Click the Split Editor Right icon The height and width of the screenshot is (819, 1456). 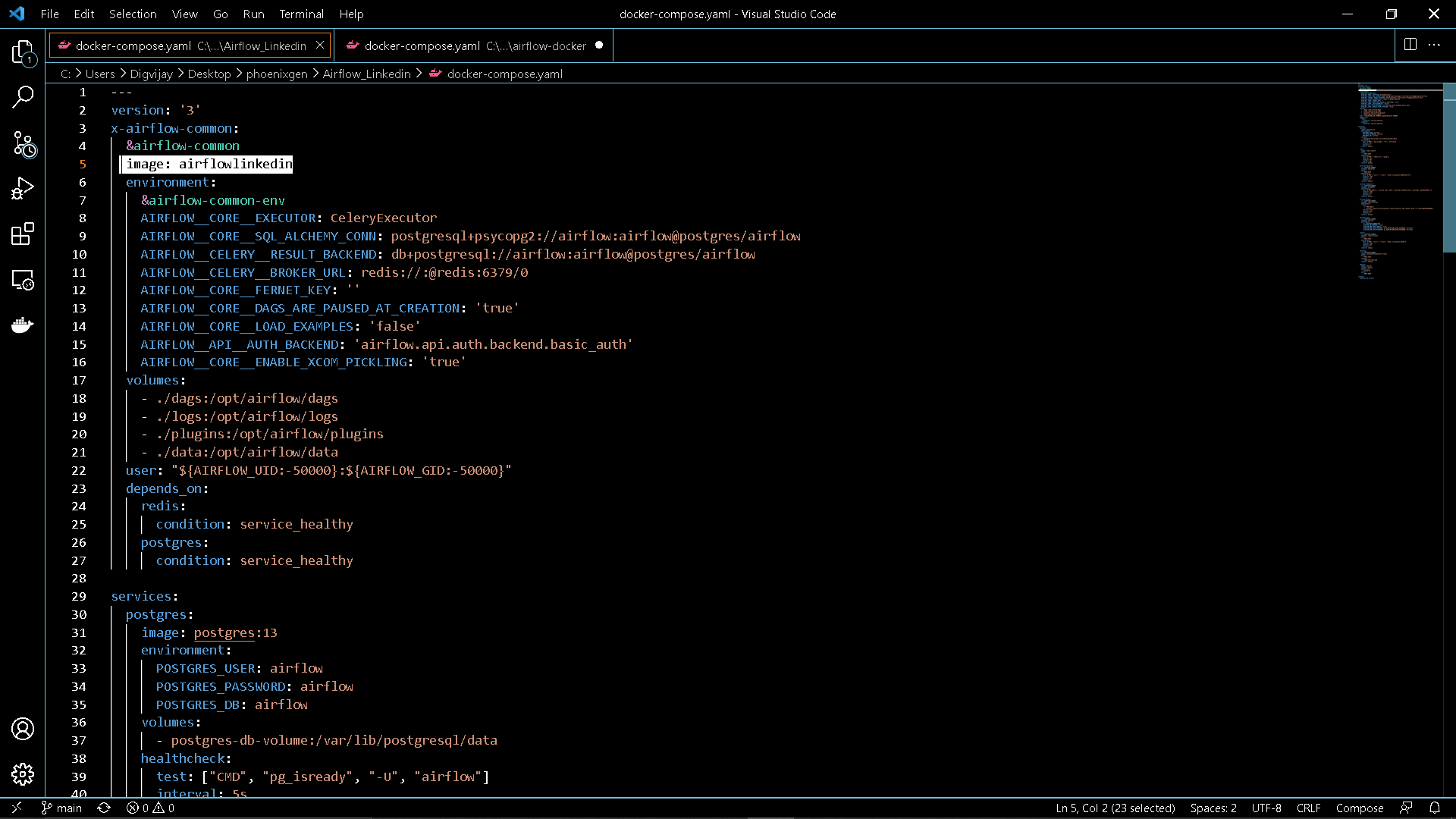click(1410, 45)
